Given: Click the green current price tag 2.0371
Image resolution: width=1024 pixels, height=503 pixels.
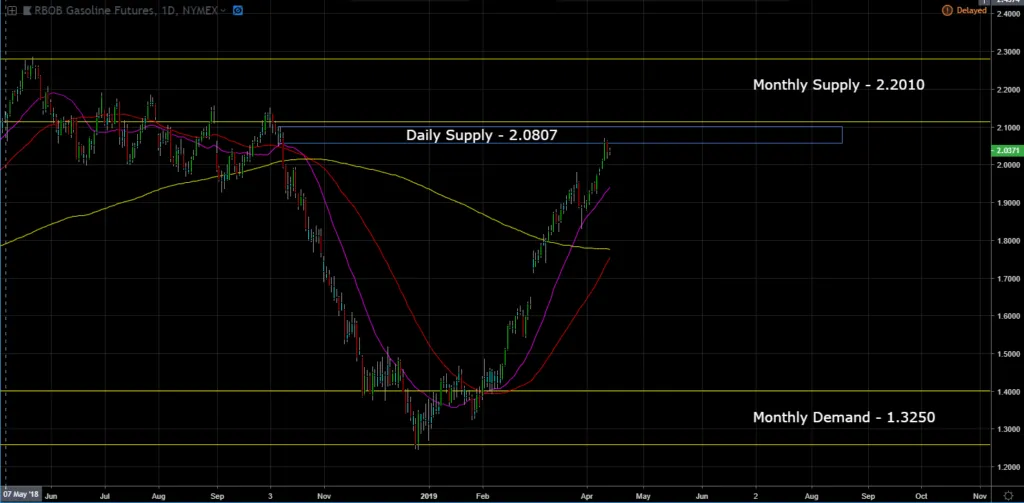Looking at the screenshot, I should 1006,150.
